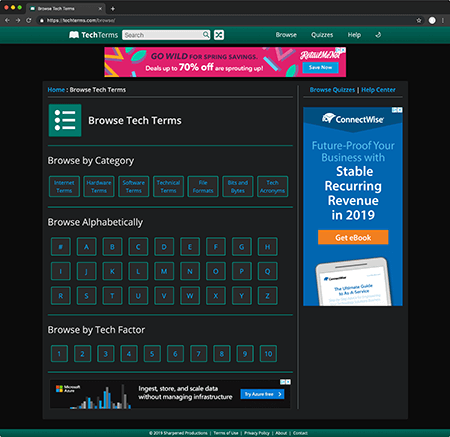450x437 pixels.
Task: Open the Quizzes nav menu item
Action: 322,35
